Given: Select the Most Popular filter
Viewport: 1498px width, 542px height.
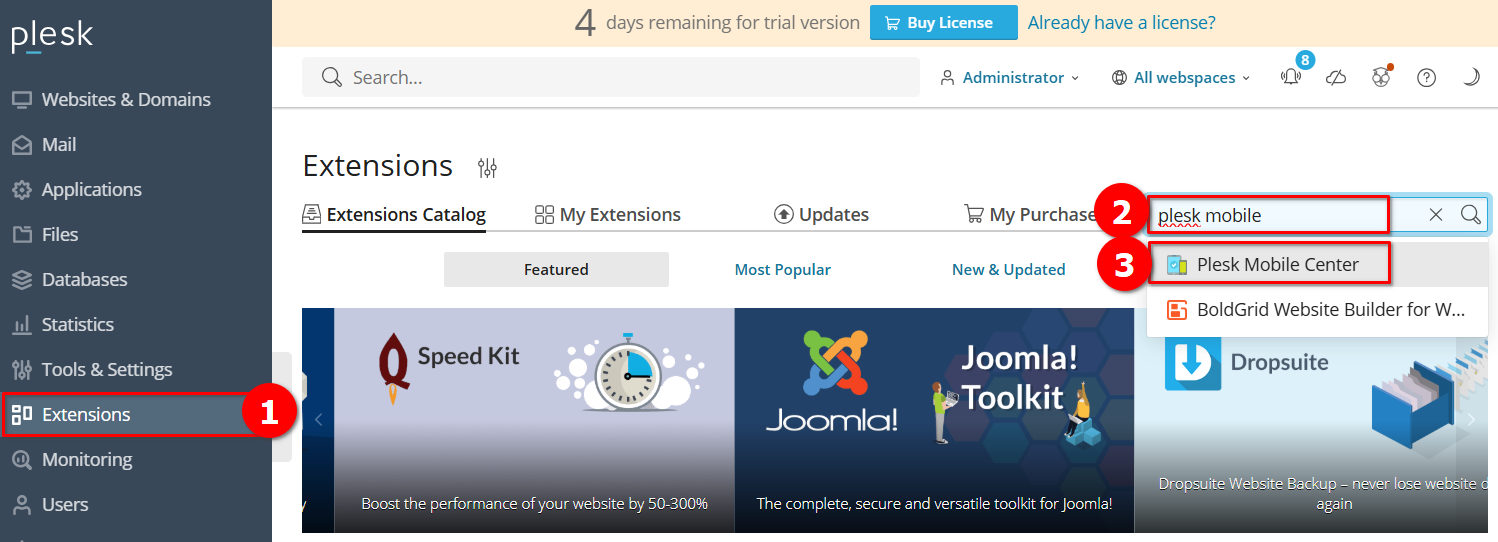Looking at the screenshot, I should 783,269.
